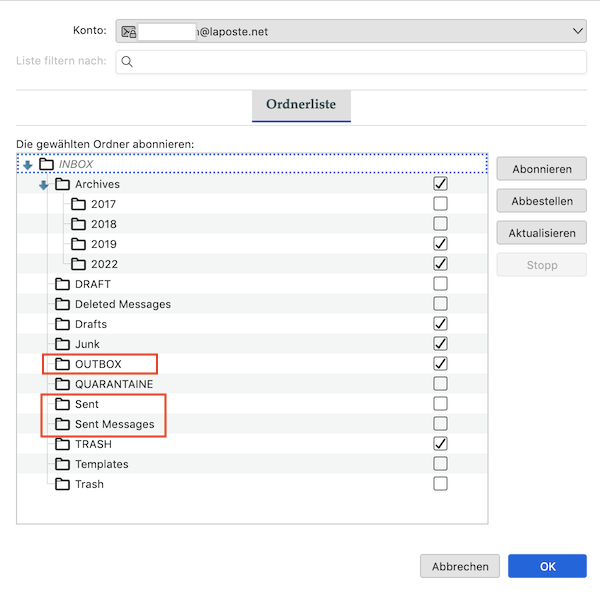Click the QUARANTAINE folder icon
The image size is (600, 595).
pos(62,384)
